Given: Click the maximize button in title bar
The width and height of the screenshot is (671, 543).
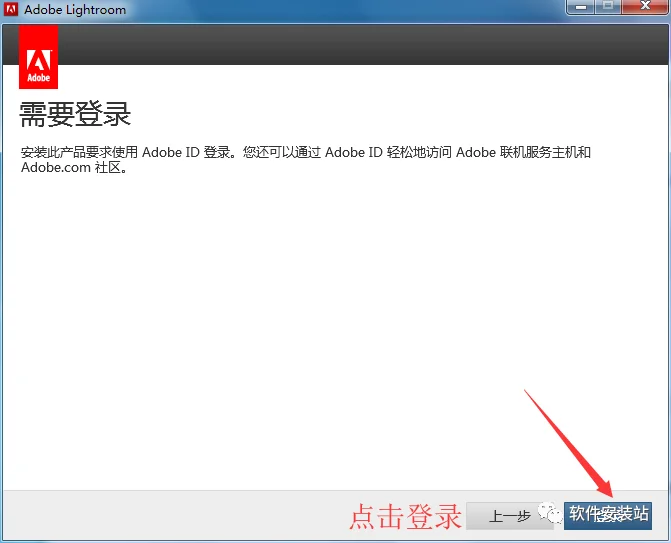Looking at the screenshot, I should [608, 6].
